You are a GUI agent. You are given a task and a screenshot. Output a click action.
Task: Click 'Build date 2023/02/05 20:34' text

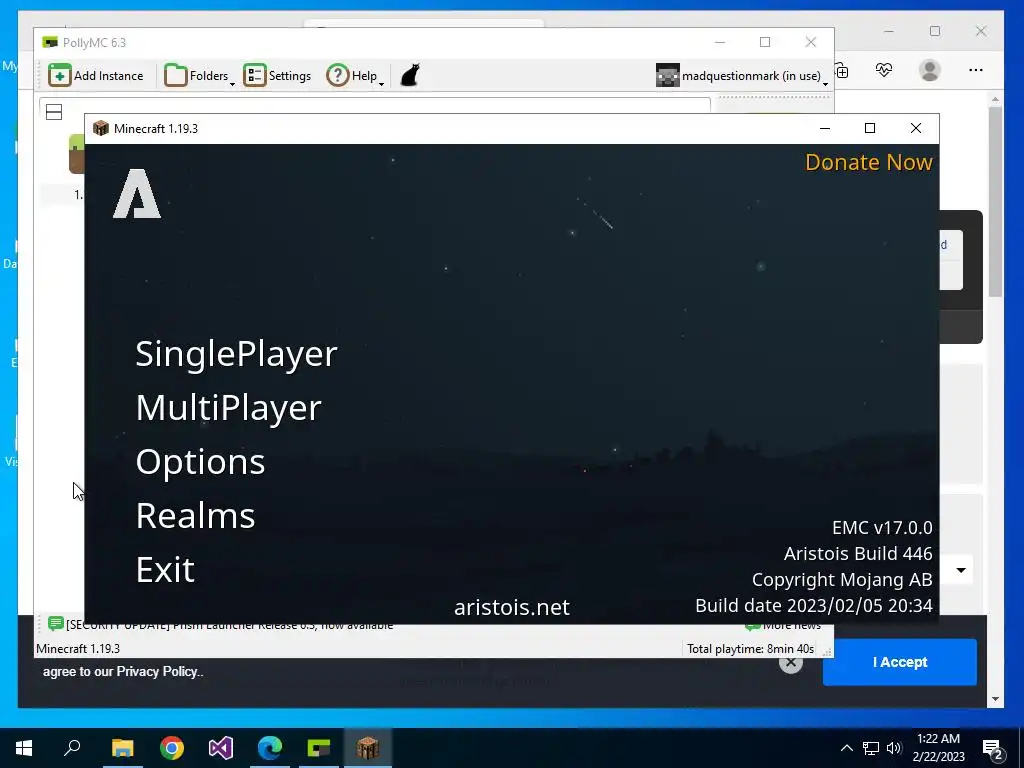tap(814, 606)
